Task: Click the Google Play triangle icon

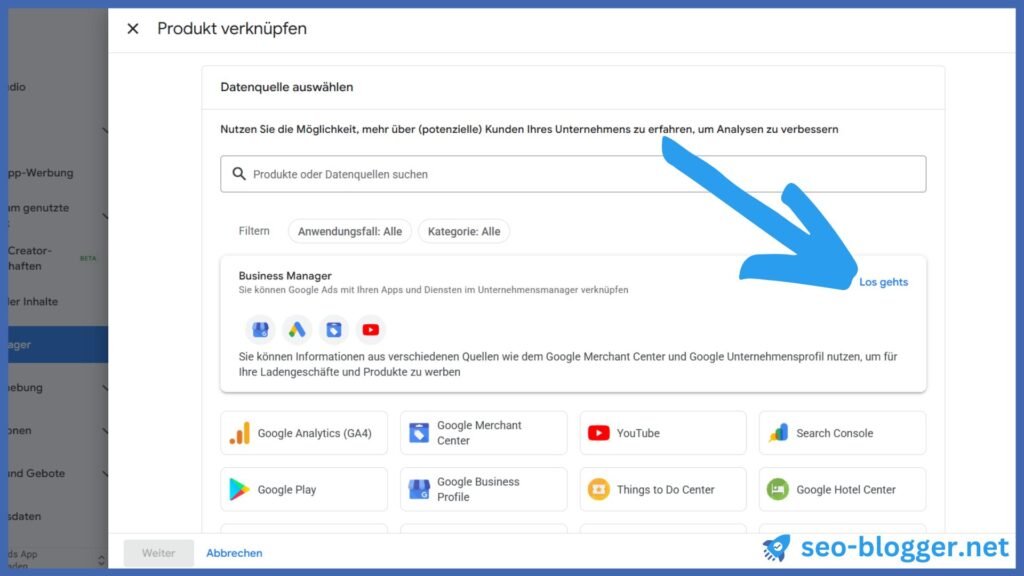Action: coord(239,489)
